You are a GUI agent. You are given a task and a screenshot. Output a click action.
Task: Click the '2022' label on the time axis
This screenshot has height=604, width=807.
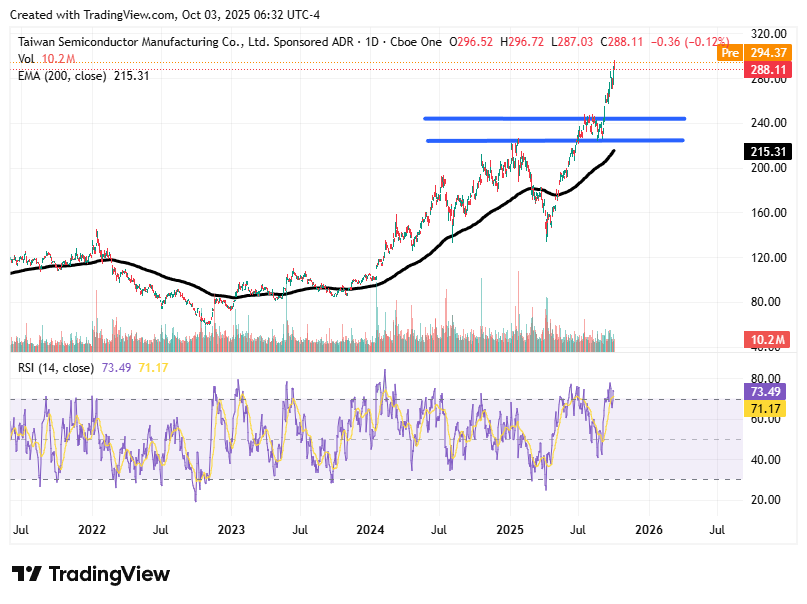pos(94,527)
